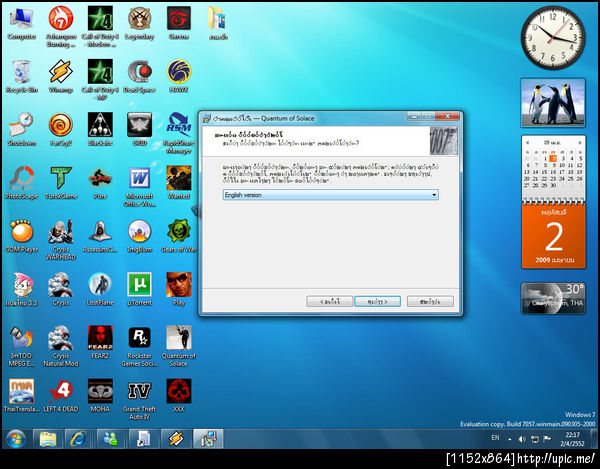Select the installer taskbar button
Image resolution: width=600 pixels, height=469 pixels.
208,439
